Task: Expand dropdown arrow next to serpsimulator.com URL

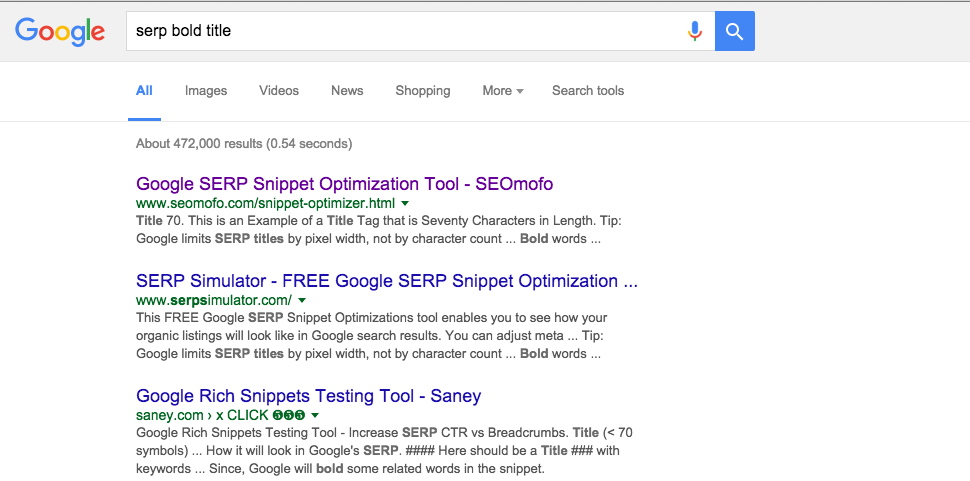Action: click(x=302, y=300)
